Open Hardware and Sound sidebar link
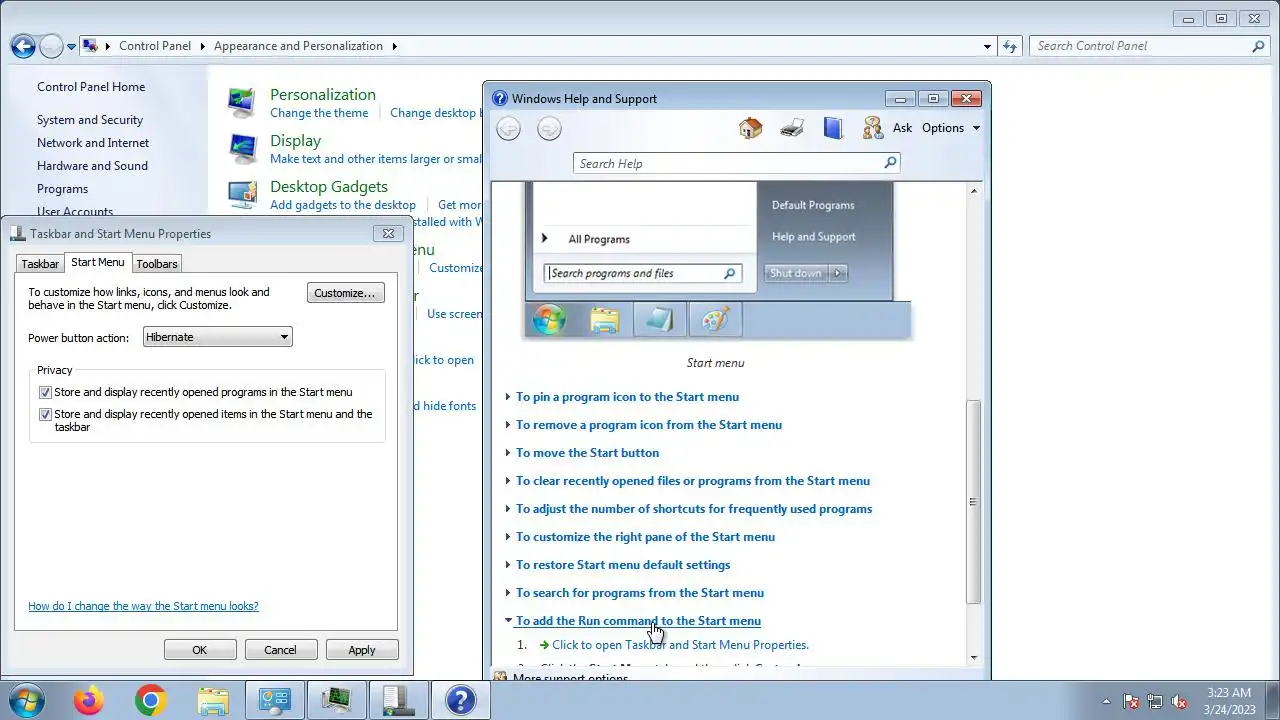 point(92,166)
